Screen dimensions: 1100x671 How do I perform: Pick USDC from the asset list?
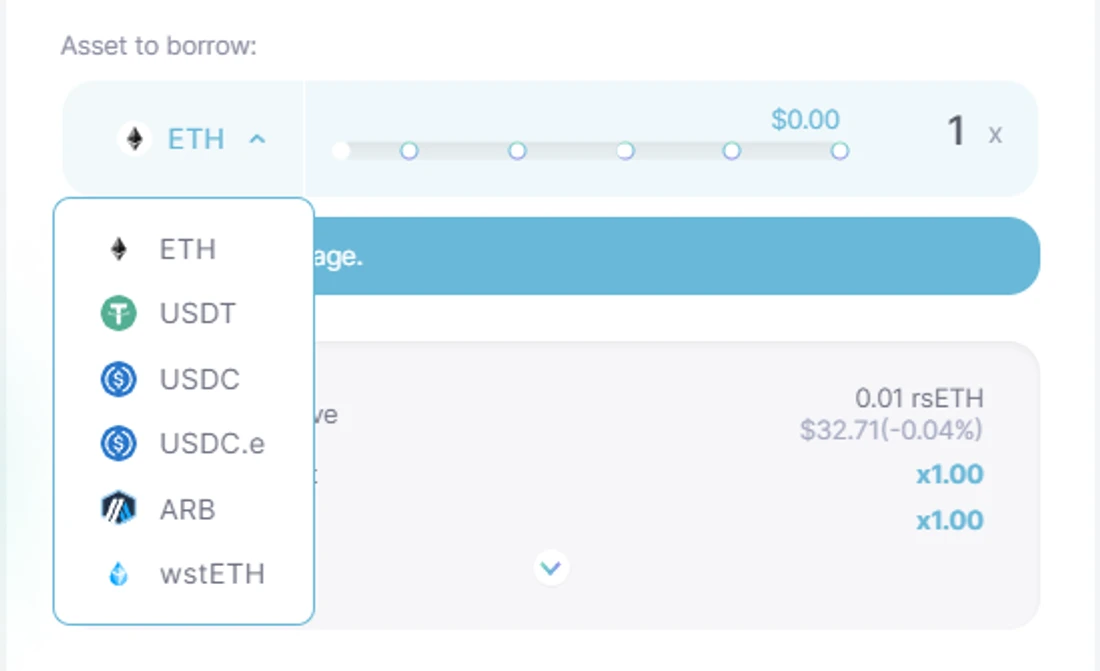click(x=184, y=379)
